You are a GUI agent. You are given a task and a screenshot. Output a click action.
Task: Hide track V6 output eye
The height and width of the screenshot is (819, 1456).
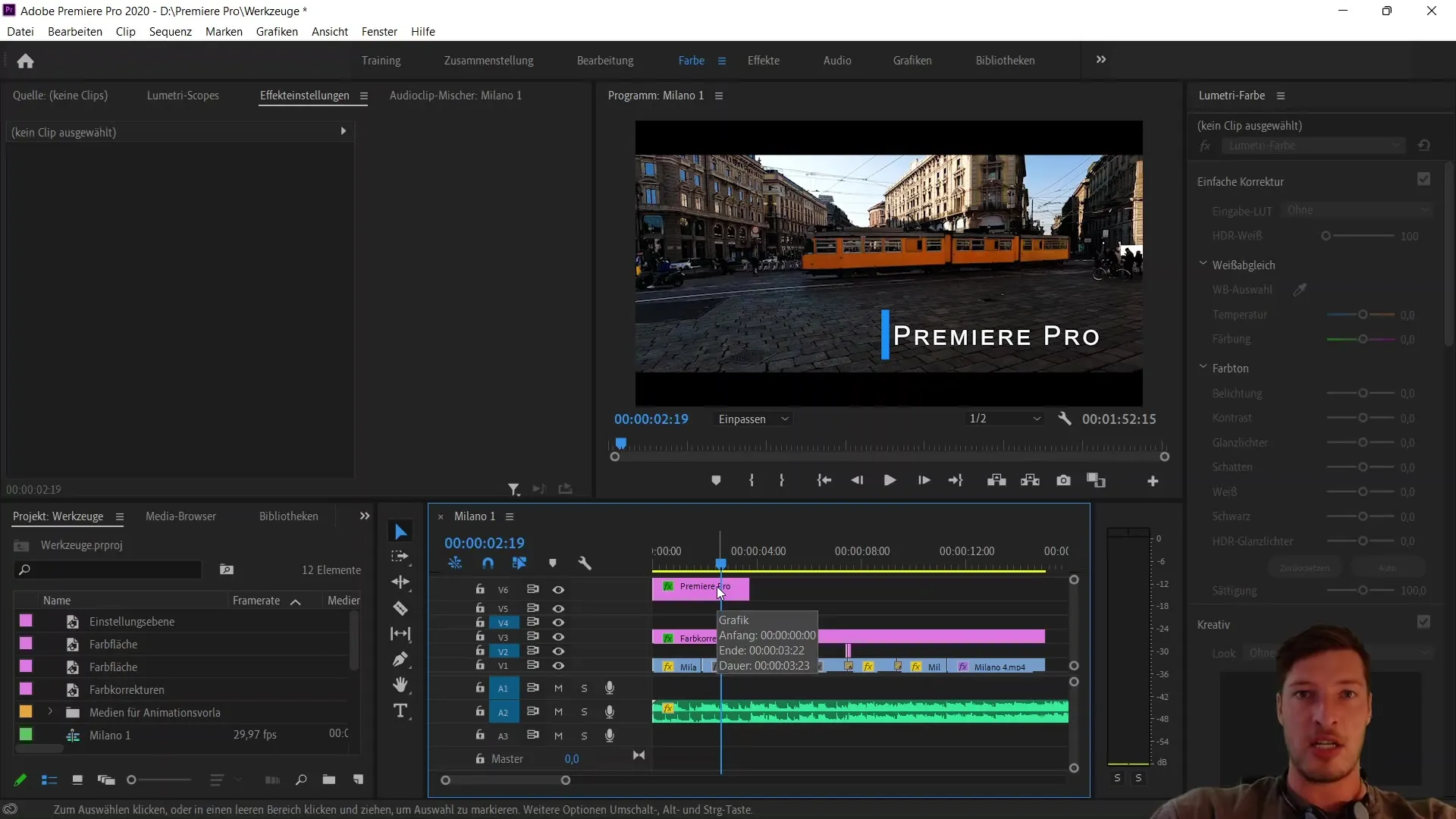point(558,590)
